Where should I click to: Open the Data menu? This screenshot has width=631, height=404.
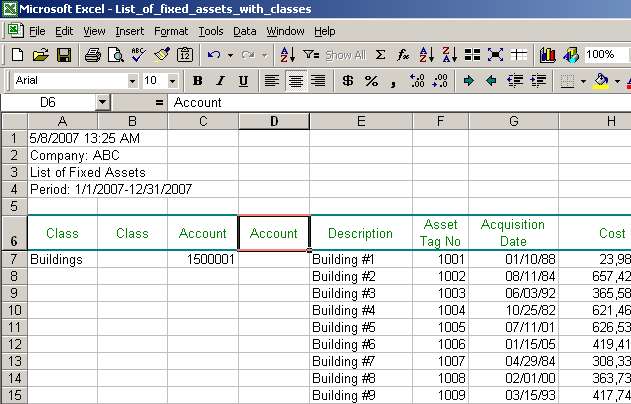point(245,31)
